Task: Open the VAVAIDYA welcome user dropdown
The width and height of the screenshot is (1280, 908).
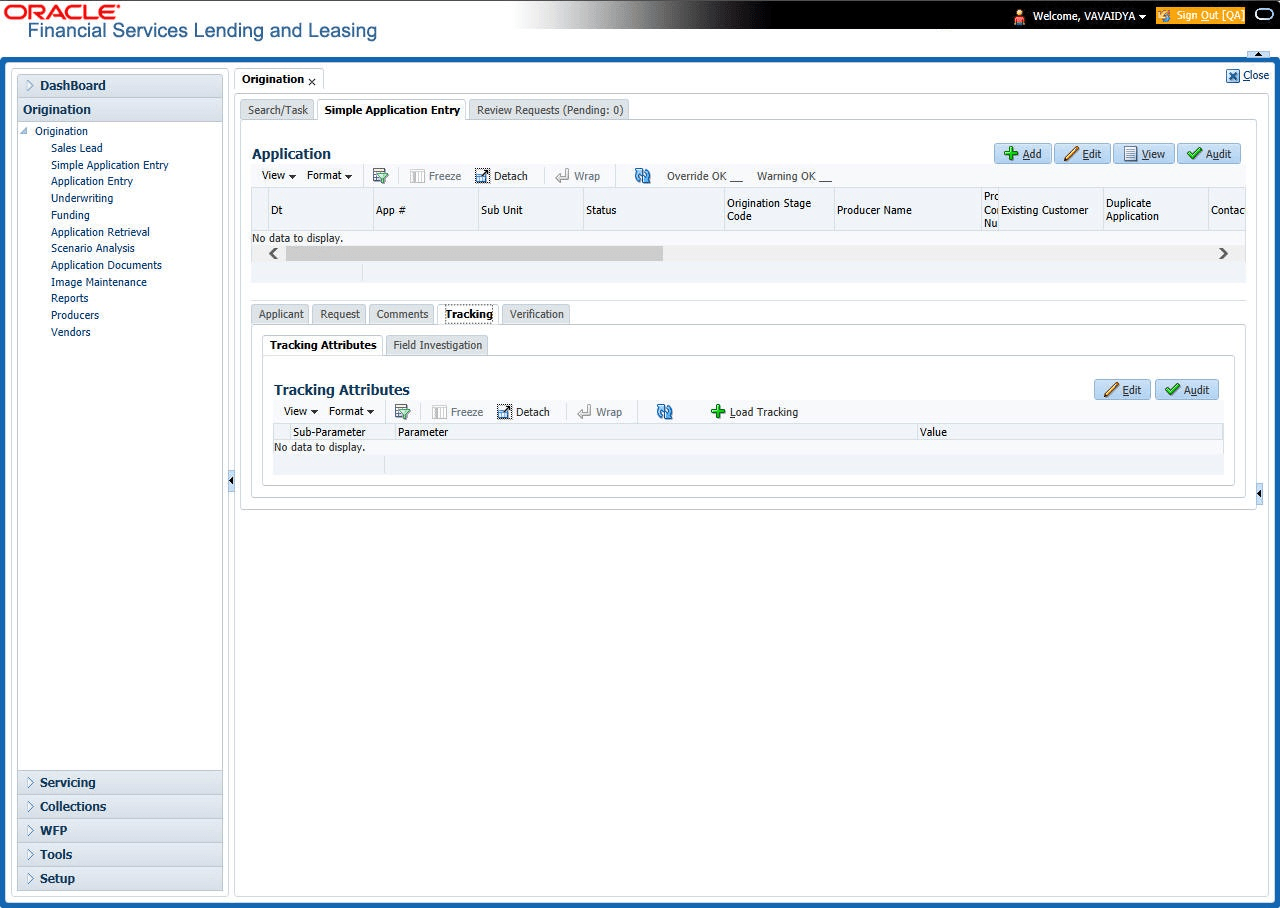Action: pos(1089,16)
